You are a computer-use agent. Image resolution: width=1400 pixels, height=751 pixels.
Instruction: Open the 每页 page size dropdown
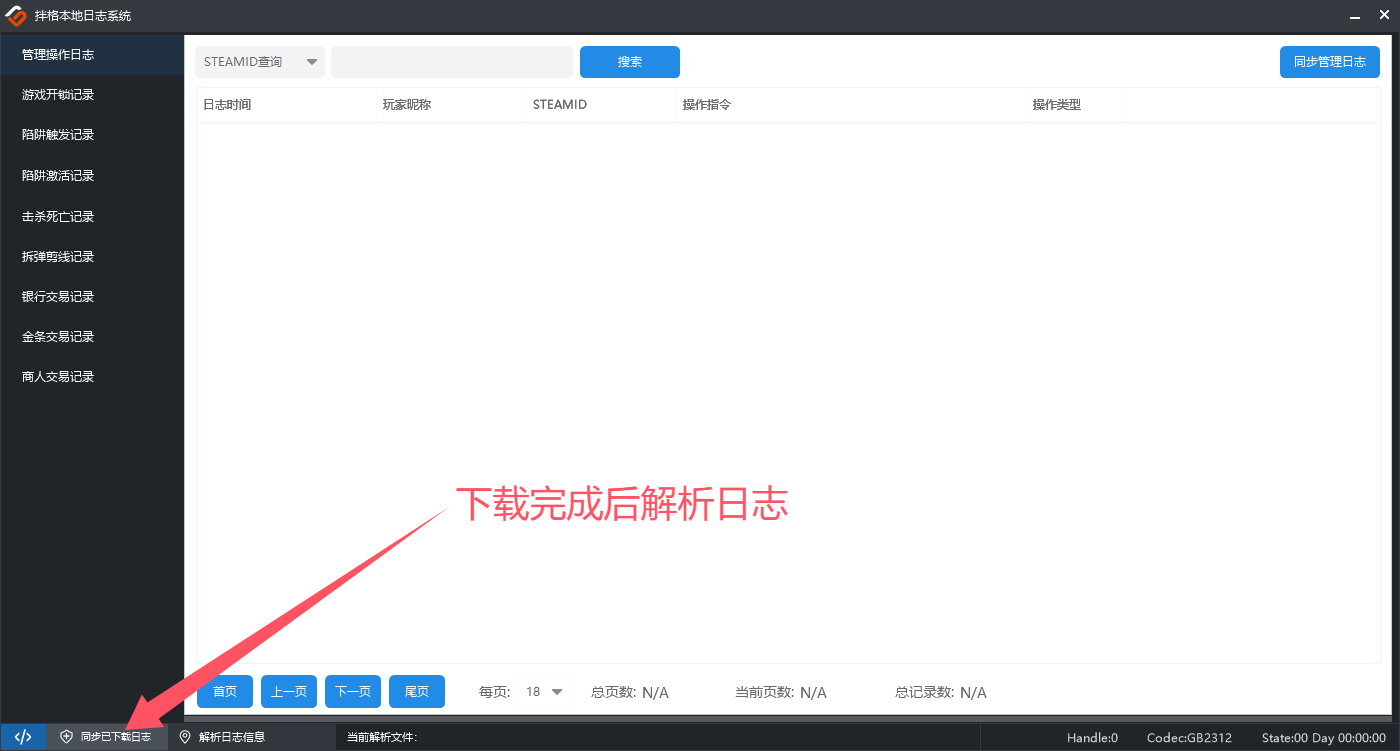tap(545, 692)
